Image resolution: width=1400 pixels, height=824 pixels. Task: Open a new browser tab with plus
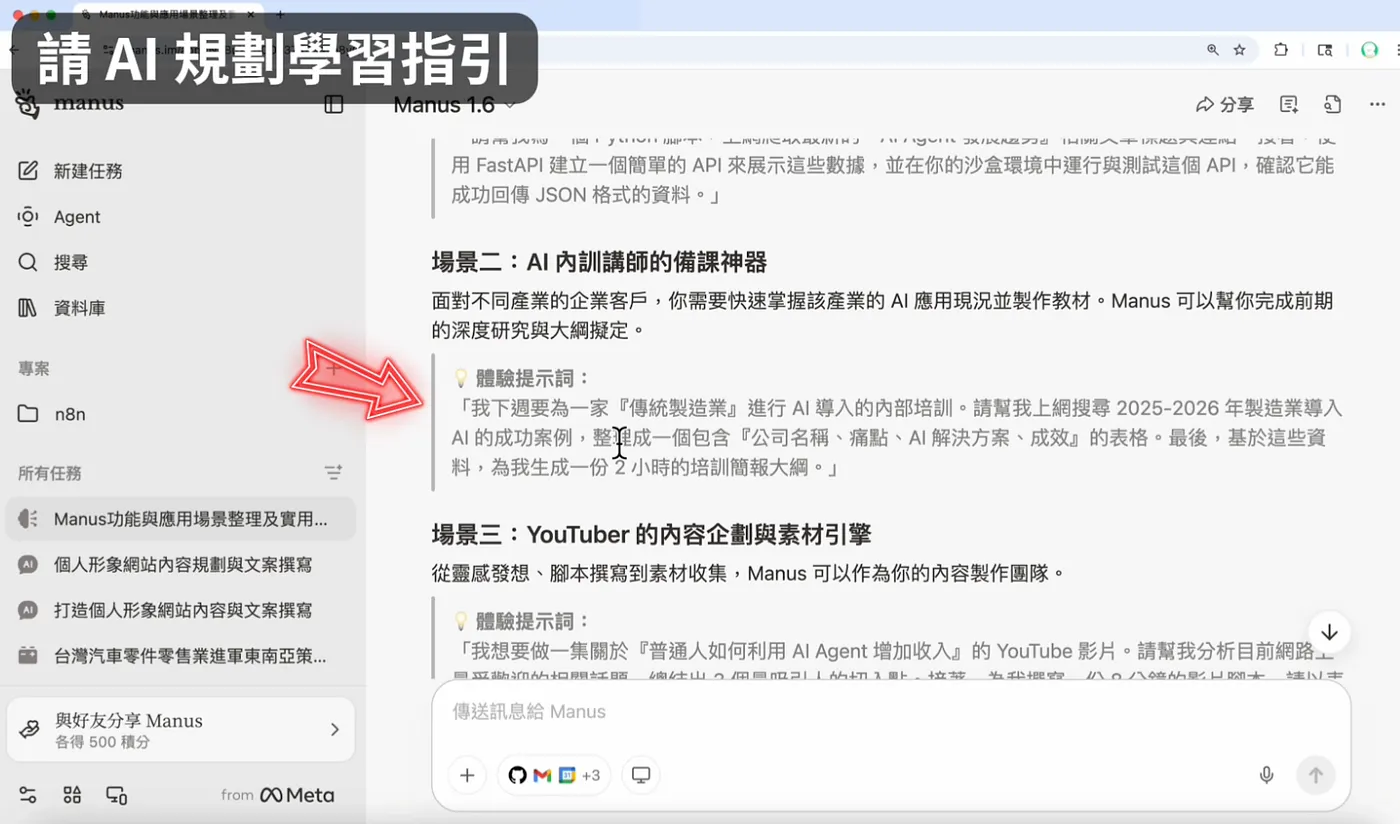click(x=280, y=14)
